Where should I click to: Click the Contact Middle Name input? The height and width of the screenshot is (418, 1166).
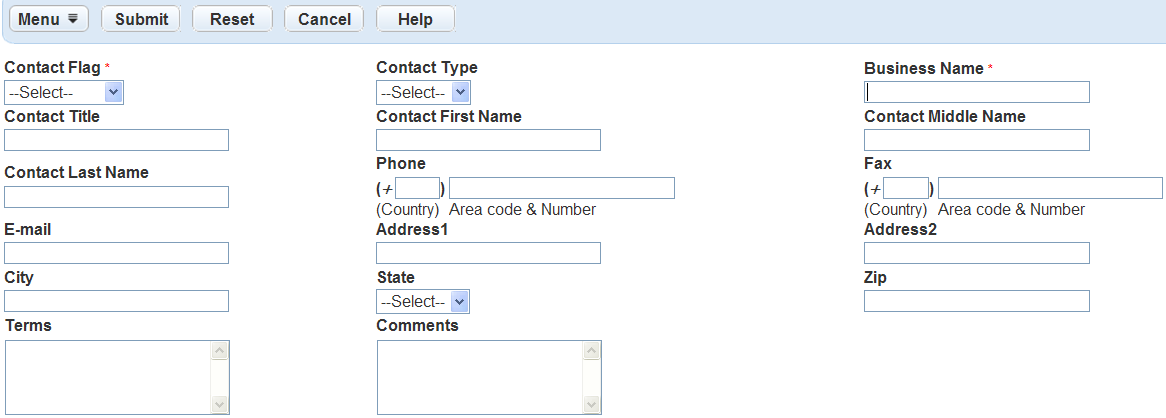coord(977,140)
